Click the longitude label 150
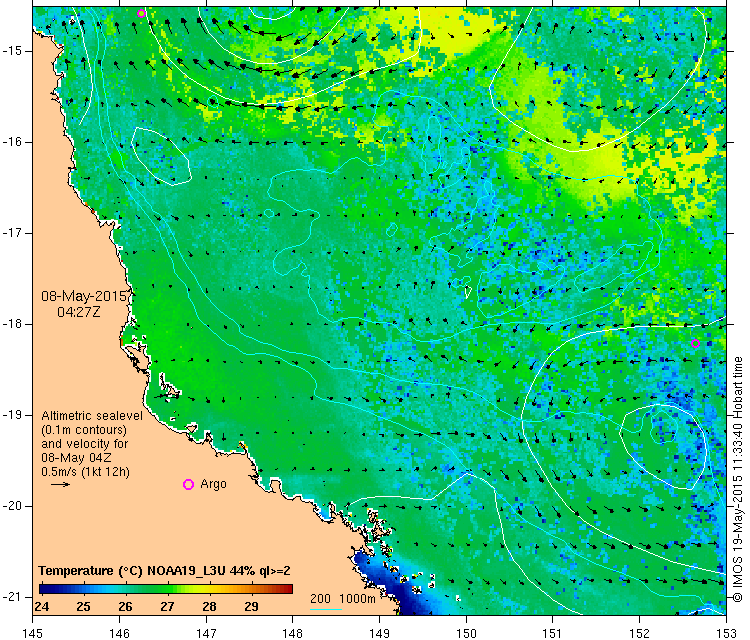 [466, 634]
